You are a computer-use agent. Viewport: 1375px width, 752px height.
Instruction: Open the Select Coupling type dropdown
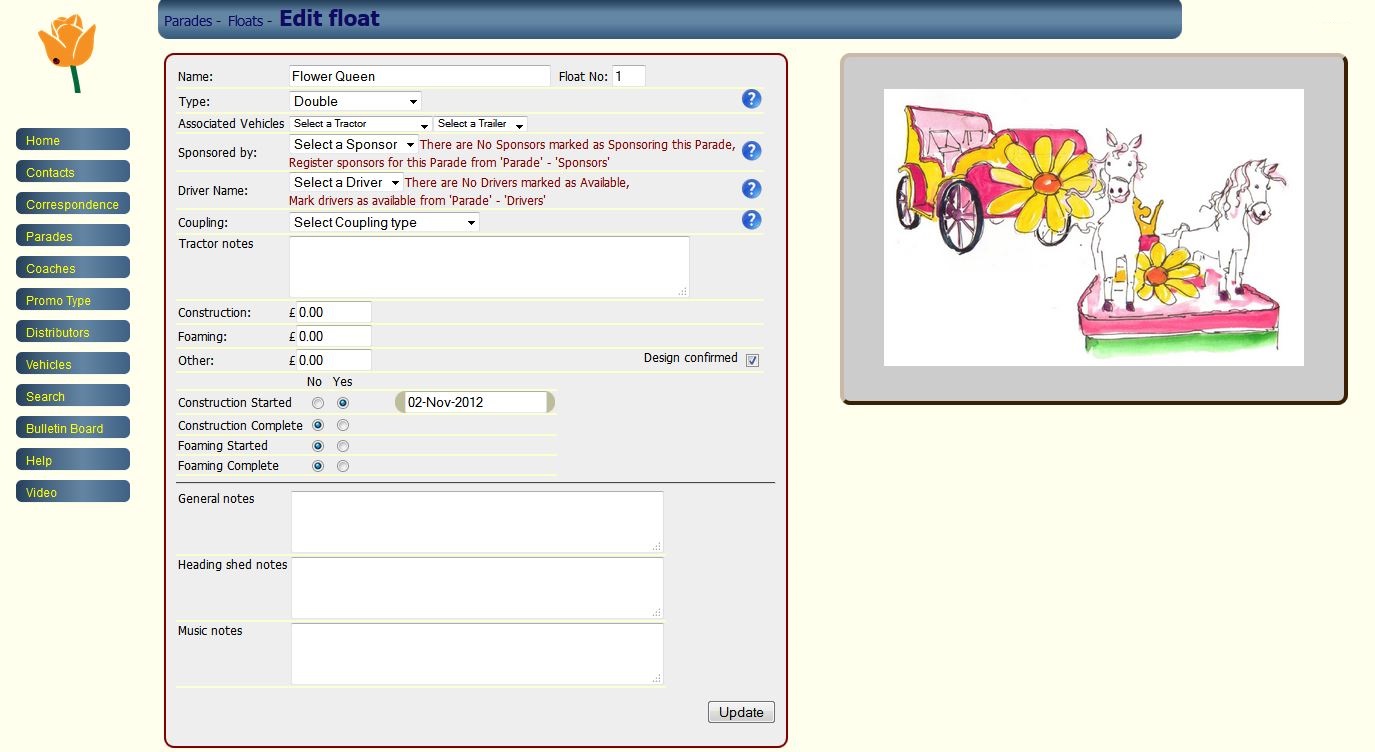tap(384, 222)
